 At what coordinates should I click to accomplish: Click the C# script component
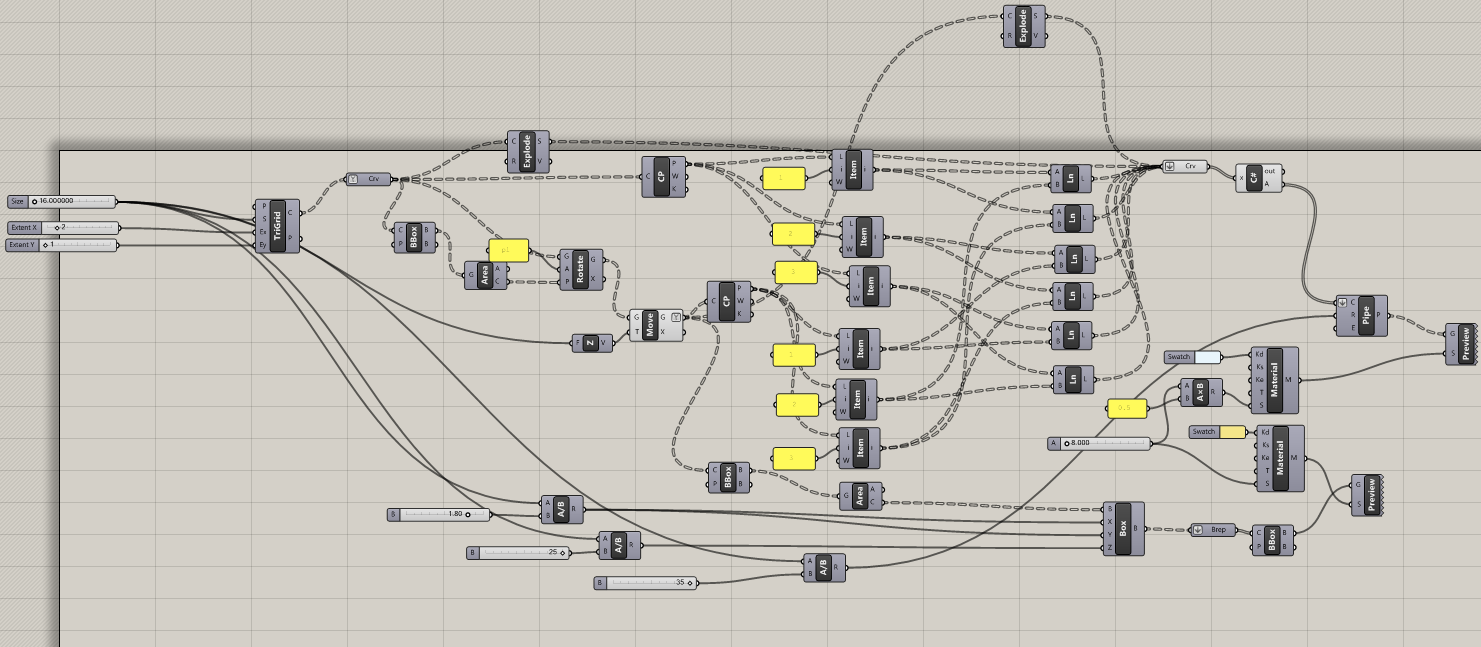coord(1253,177)
